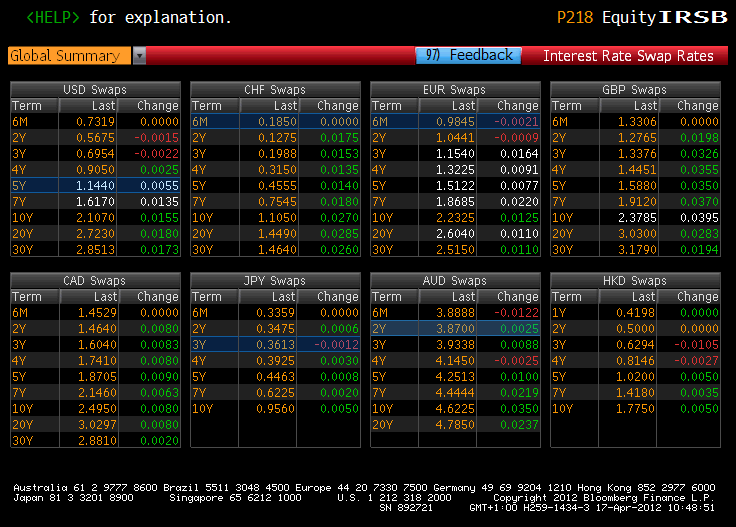Image resolution: width=736 pixels, height=527 pixels.
Task: Click AUD Swaps 20Y last 4.7850
Action: 455,424
